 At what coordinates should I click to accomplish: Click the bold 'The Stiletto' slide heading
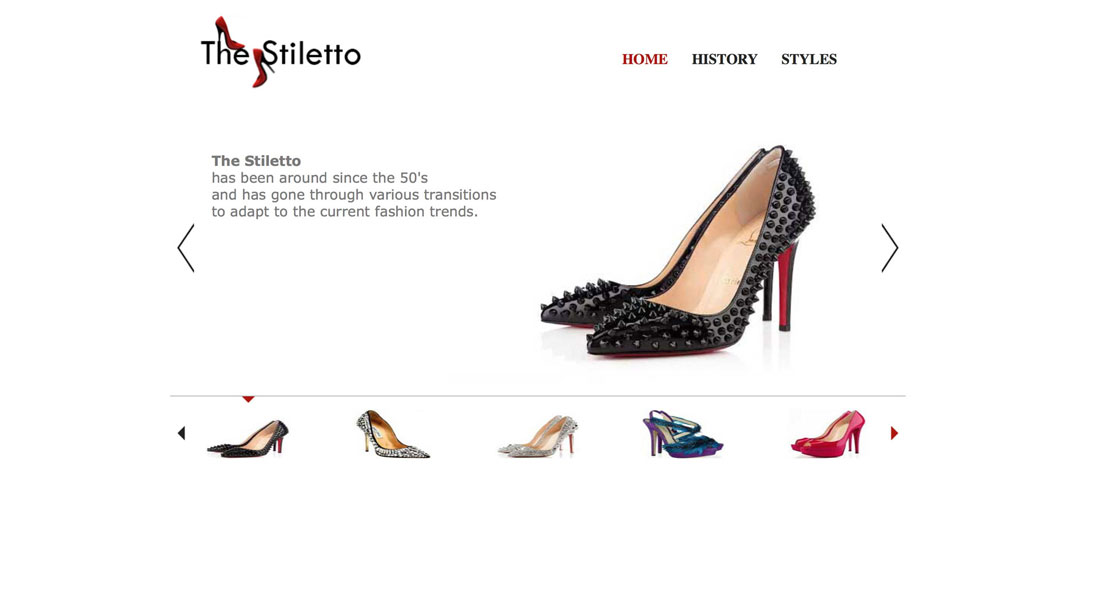[256, 161]
